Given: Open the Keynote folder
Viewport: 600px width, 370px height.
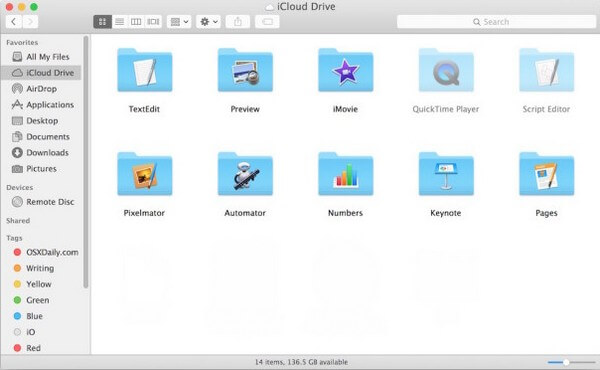Looking at the screenshot, I should 446,174.
